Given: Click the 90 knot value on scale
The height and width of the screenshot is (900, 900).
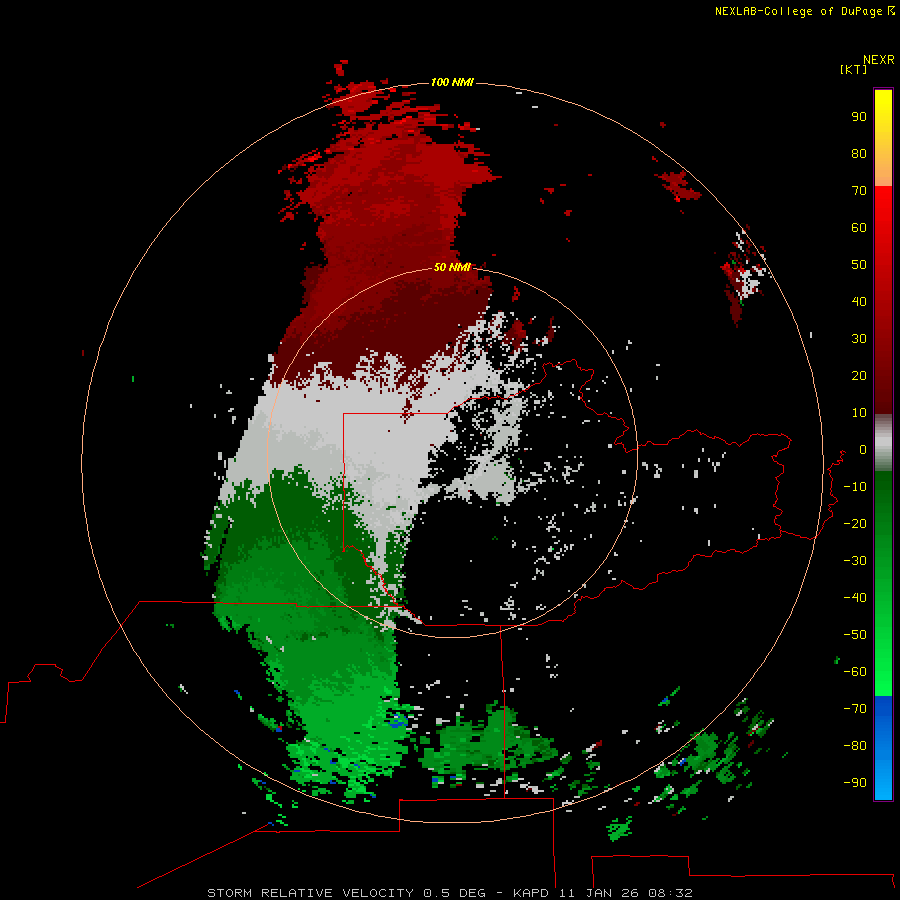Looking at the screenshot, I should (x=859, y=117).
